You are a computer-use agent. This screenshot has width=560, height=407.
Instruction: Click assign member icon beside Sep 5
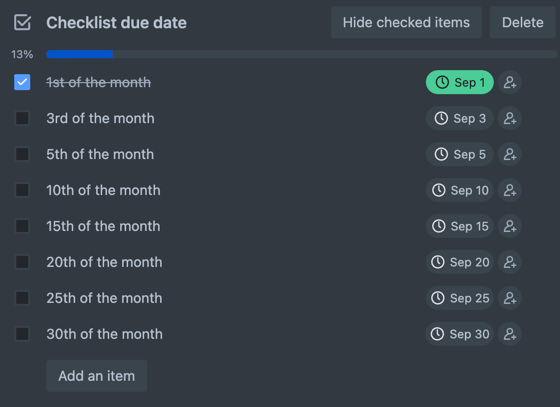click(x=510, y=154)
